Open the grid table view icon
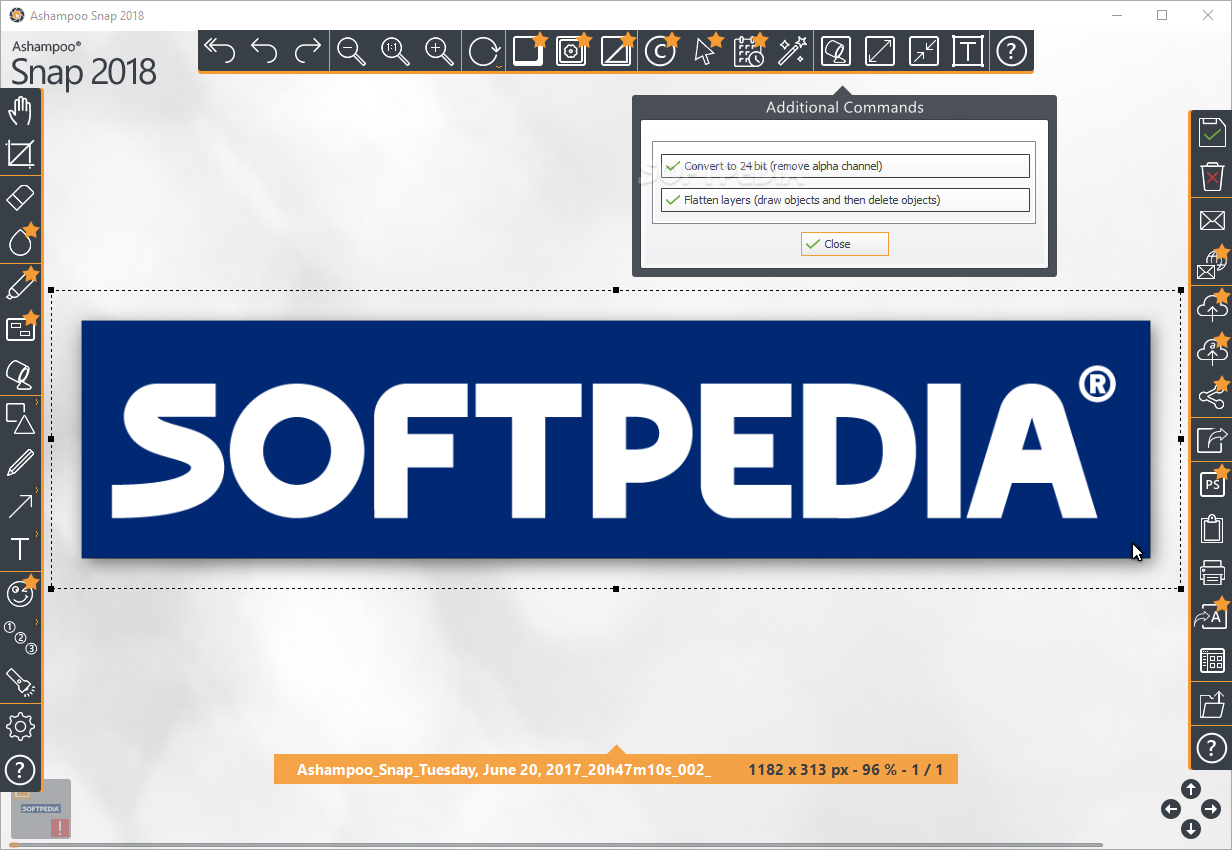Screen dimensions: 1232x850 (x=1212, y=660)
